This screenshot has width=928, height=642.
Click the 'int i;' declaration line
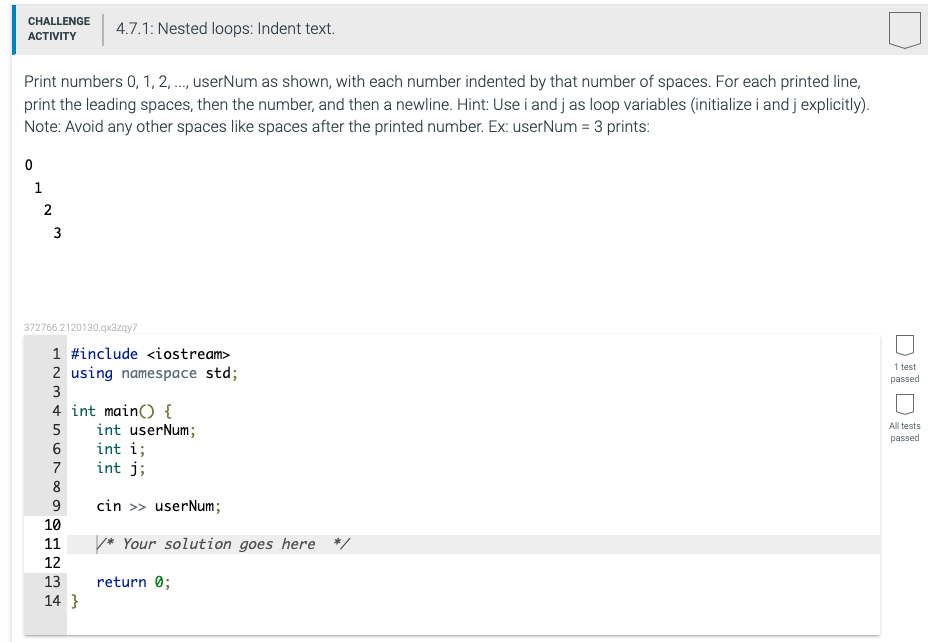pos(121,449)
